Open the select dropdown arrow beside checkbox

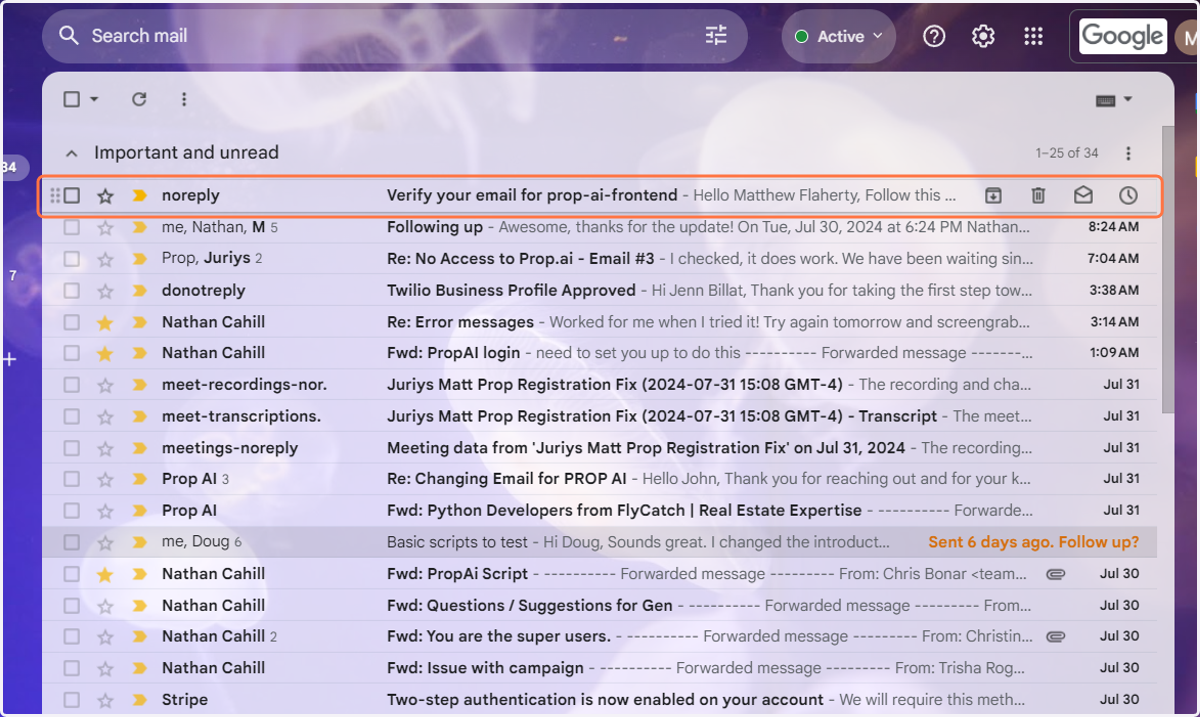pos(95,99)
